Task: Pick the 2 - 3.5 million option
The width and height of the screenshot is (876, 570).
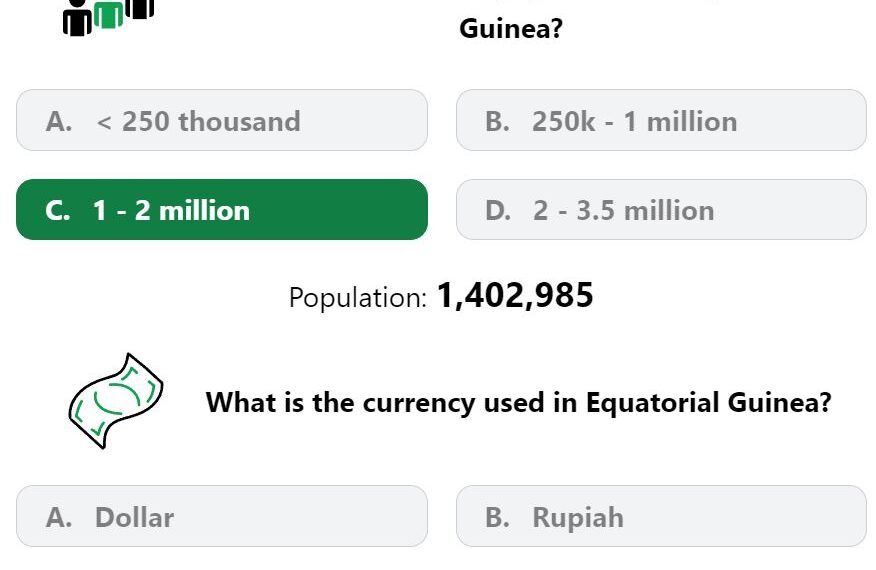Action: pos(661,210)
